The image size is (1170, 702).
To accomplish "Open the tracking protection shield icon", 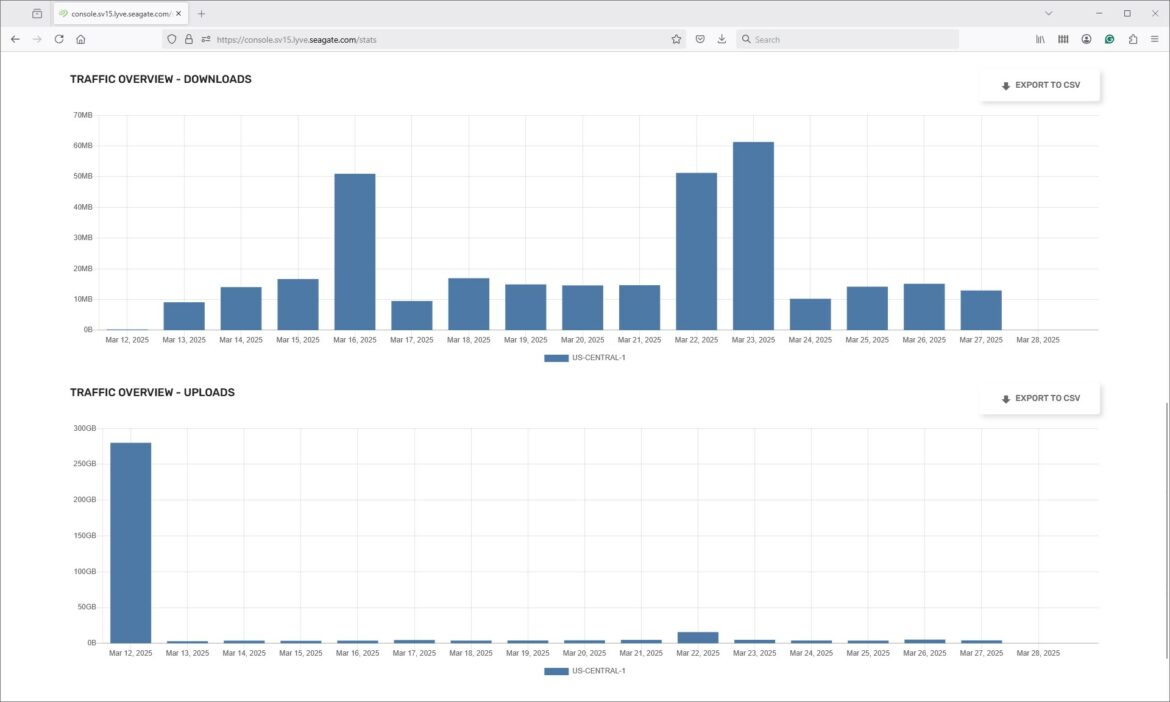I will (172, 39).
